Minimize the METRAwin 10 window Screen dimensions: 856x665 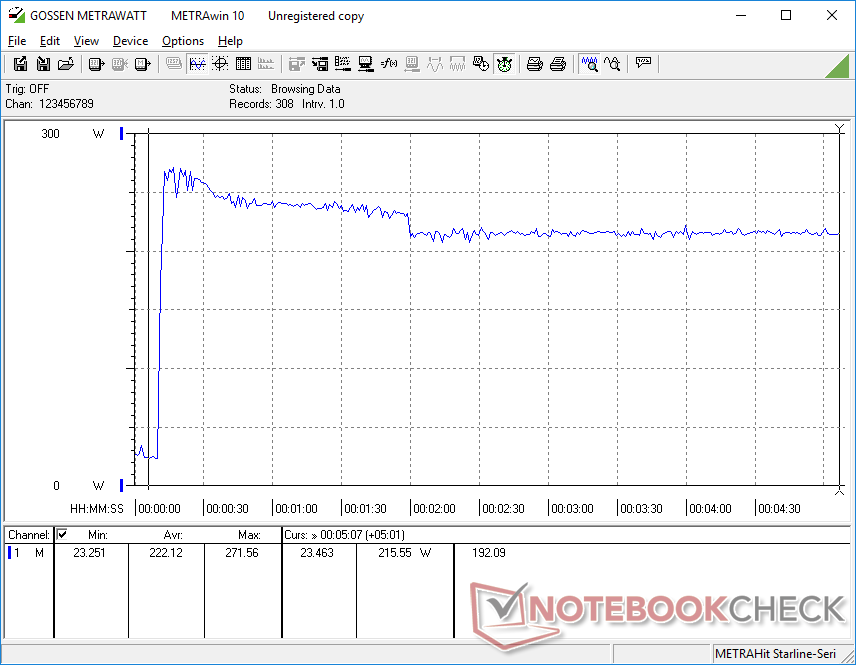(741, 15)
